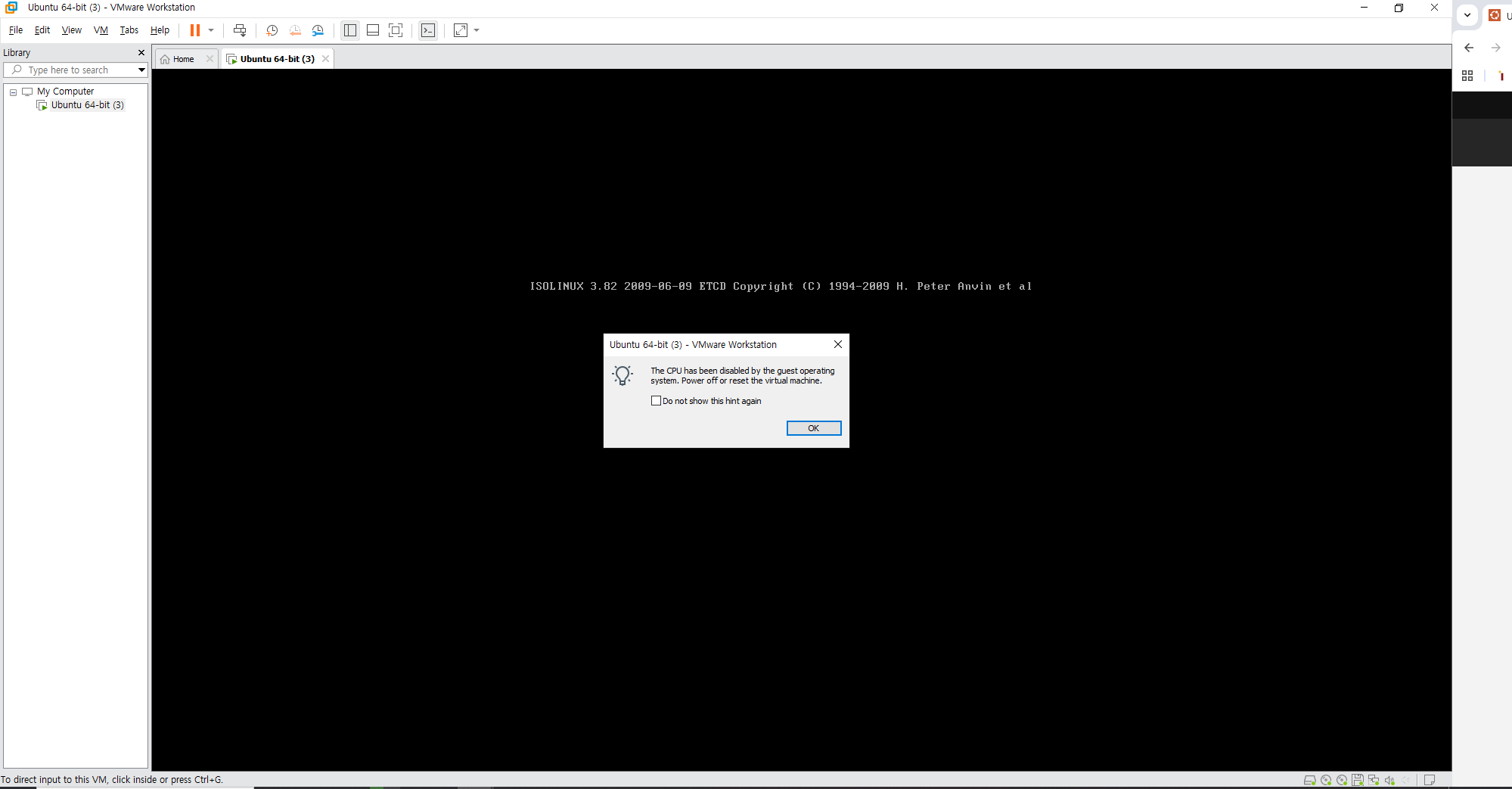This screenshot has width=1512, height=789.
Task: Open the snapshot manager
Action: [318, 30]
